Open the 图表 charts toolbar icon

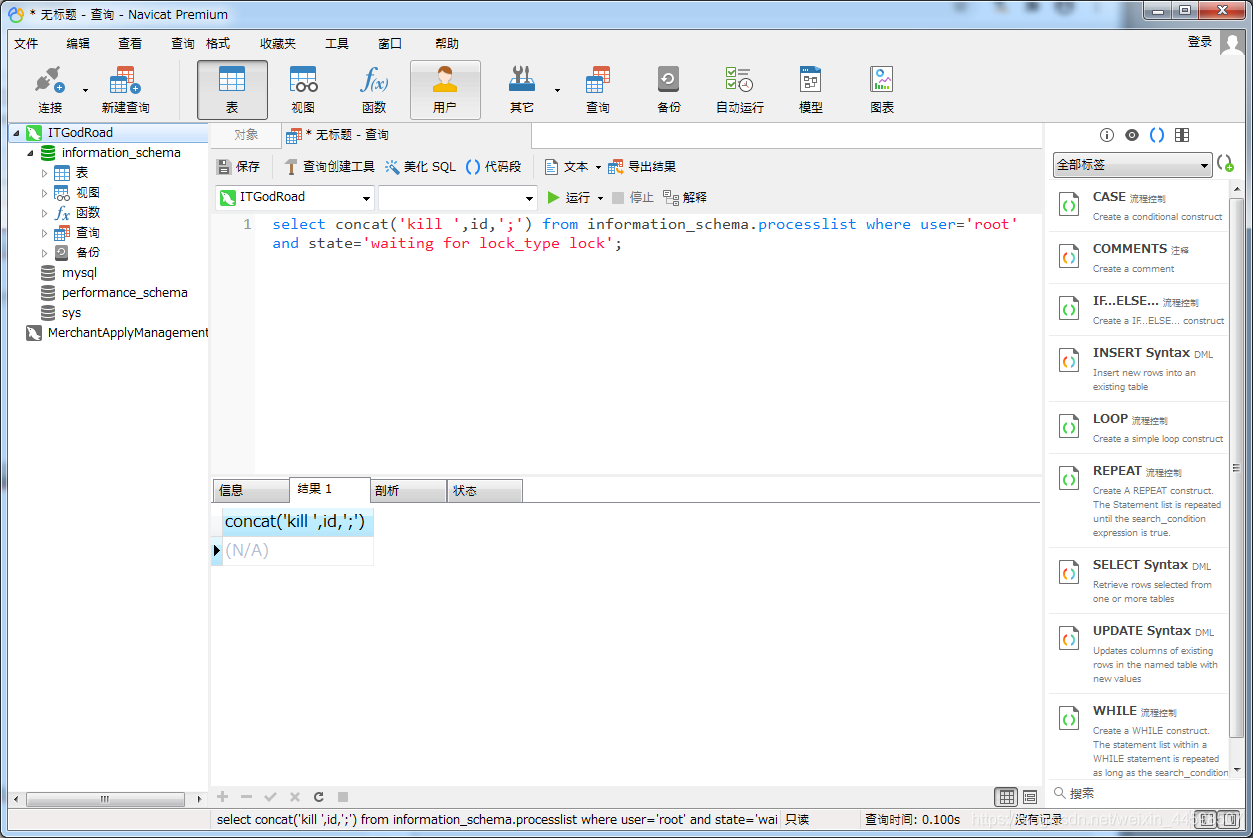pyautogui.click(x=882, y=90)
